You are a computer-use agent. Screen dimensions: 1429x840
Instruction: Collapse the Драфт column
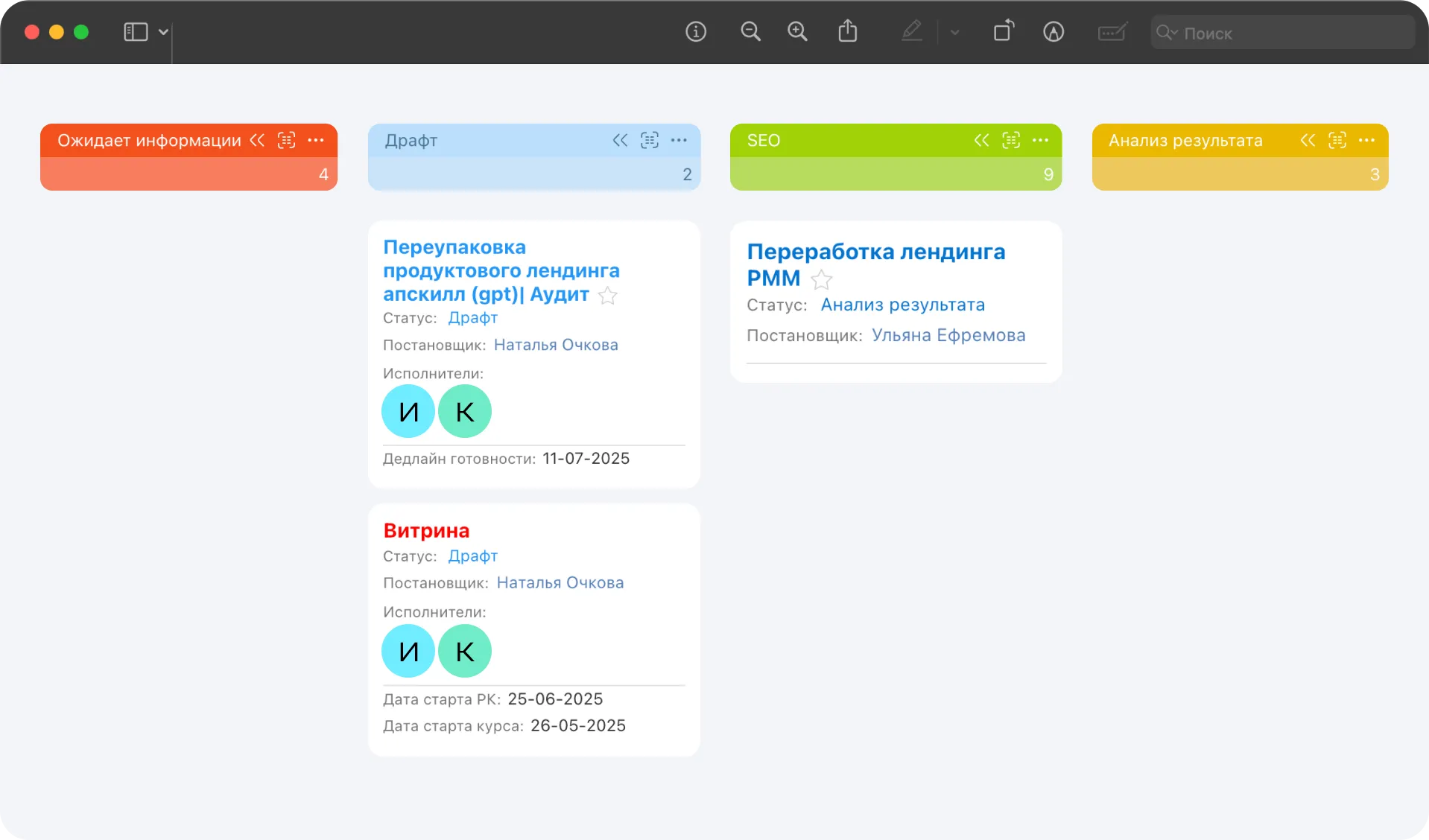click(620, 141)
